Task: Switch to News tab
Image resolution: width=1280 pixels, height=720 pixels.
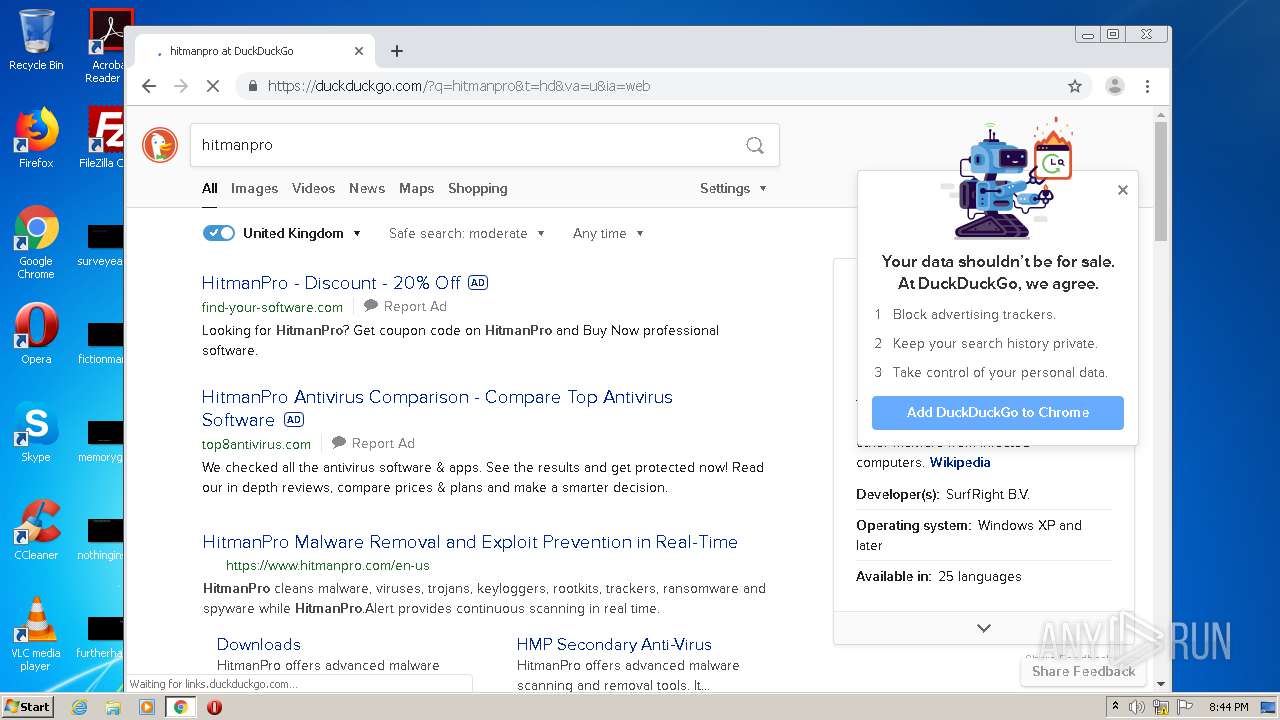Action: pos(367,188)
